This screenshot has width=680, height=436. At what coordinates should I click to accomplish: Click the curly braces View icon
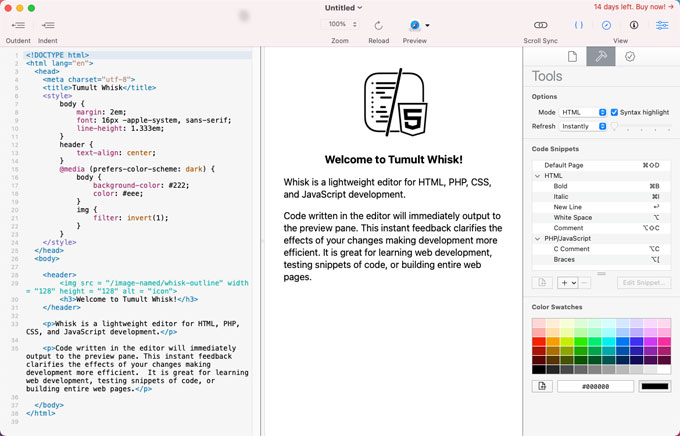578,25
